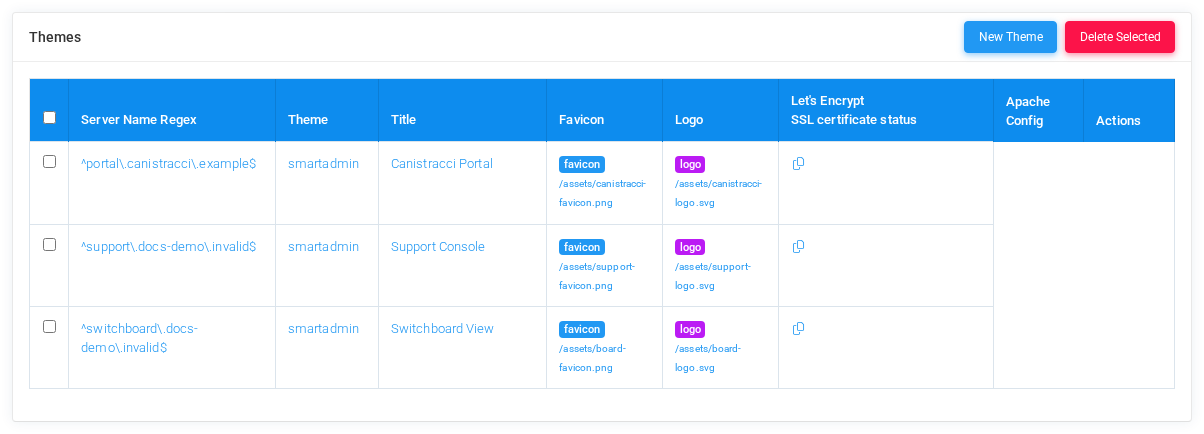Click the favicon badge for Canistracci Portal
The width and height of the screenshot is (1204, 434).
pos(582,164)
